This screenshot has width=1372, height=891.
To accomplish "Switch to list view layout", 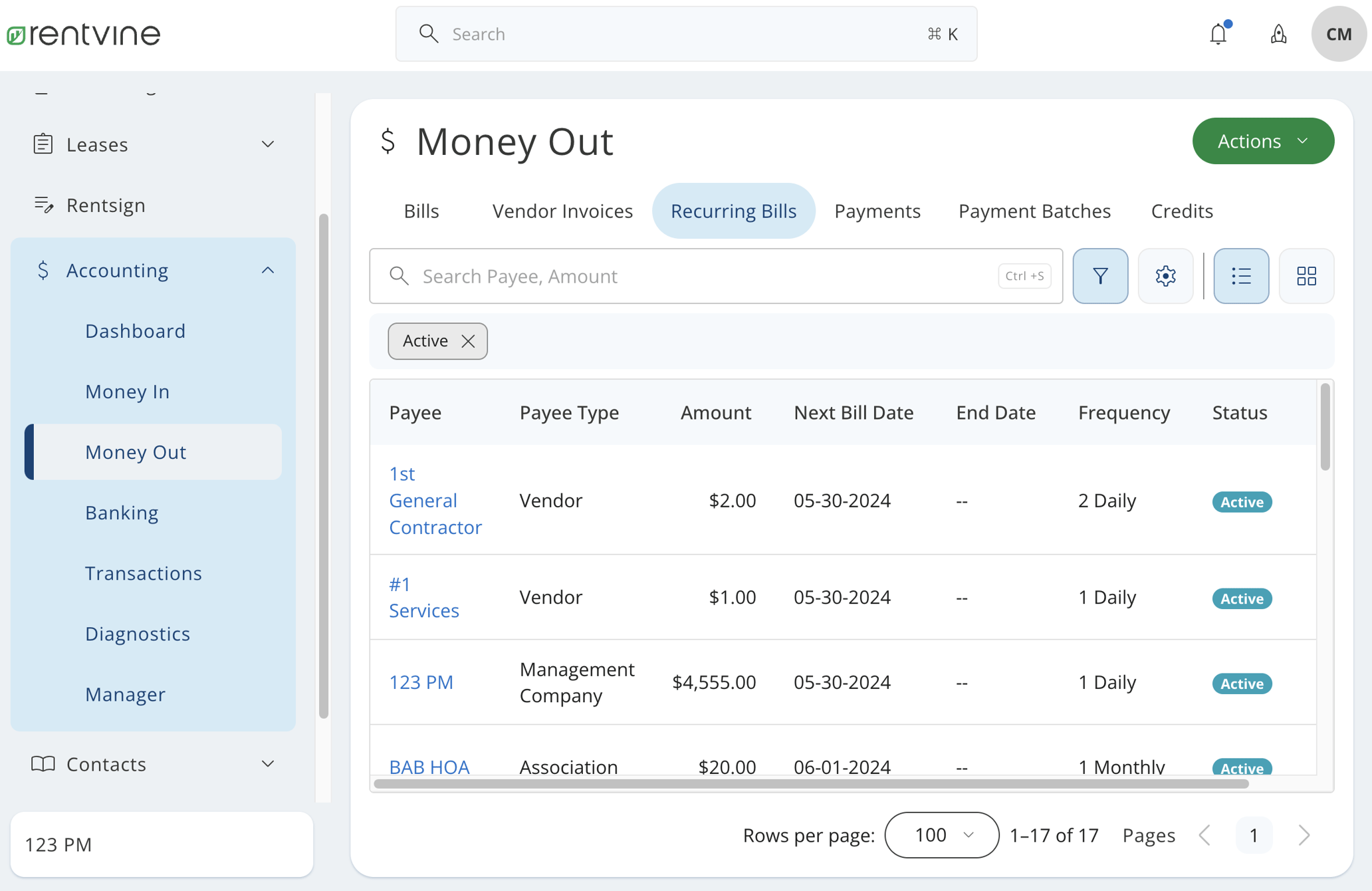I will 1240,275.
